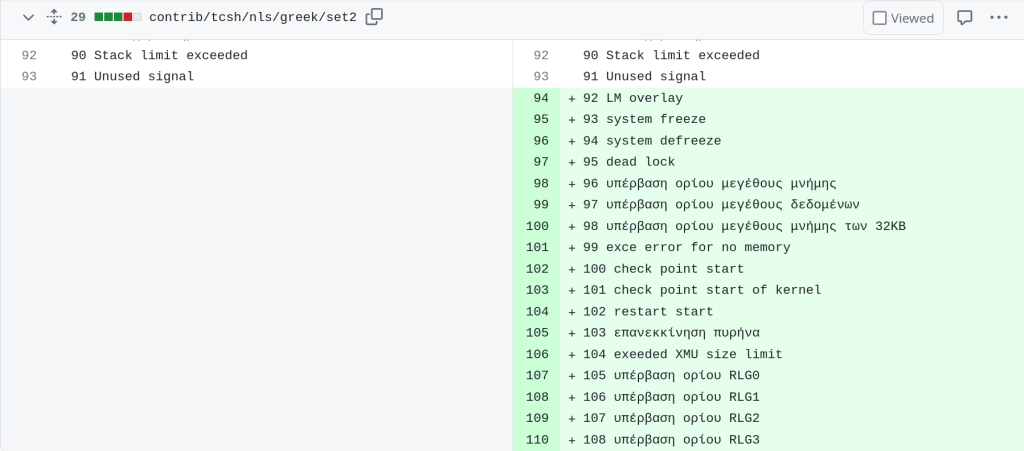Select added line number 105
The height and width of the screenshot is (451, 1024).
pyautogui.click(x=536, y=333)
